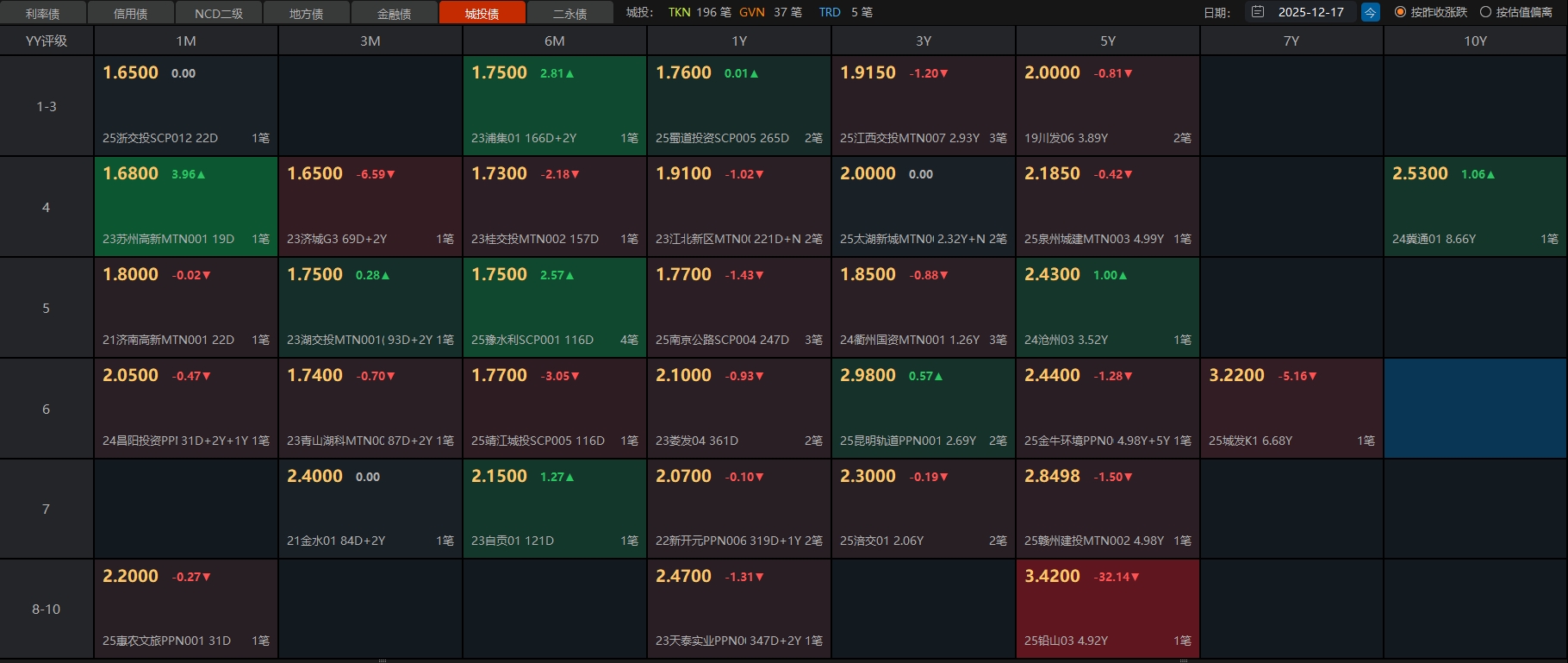Click the GVN 37 笔 count
The width and height of the screenshot is (1568, 663).
(x=770, y=12)
